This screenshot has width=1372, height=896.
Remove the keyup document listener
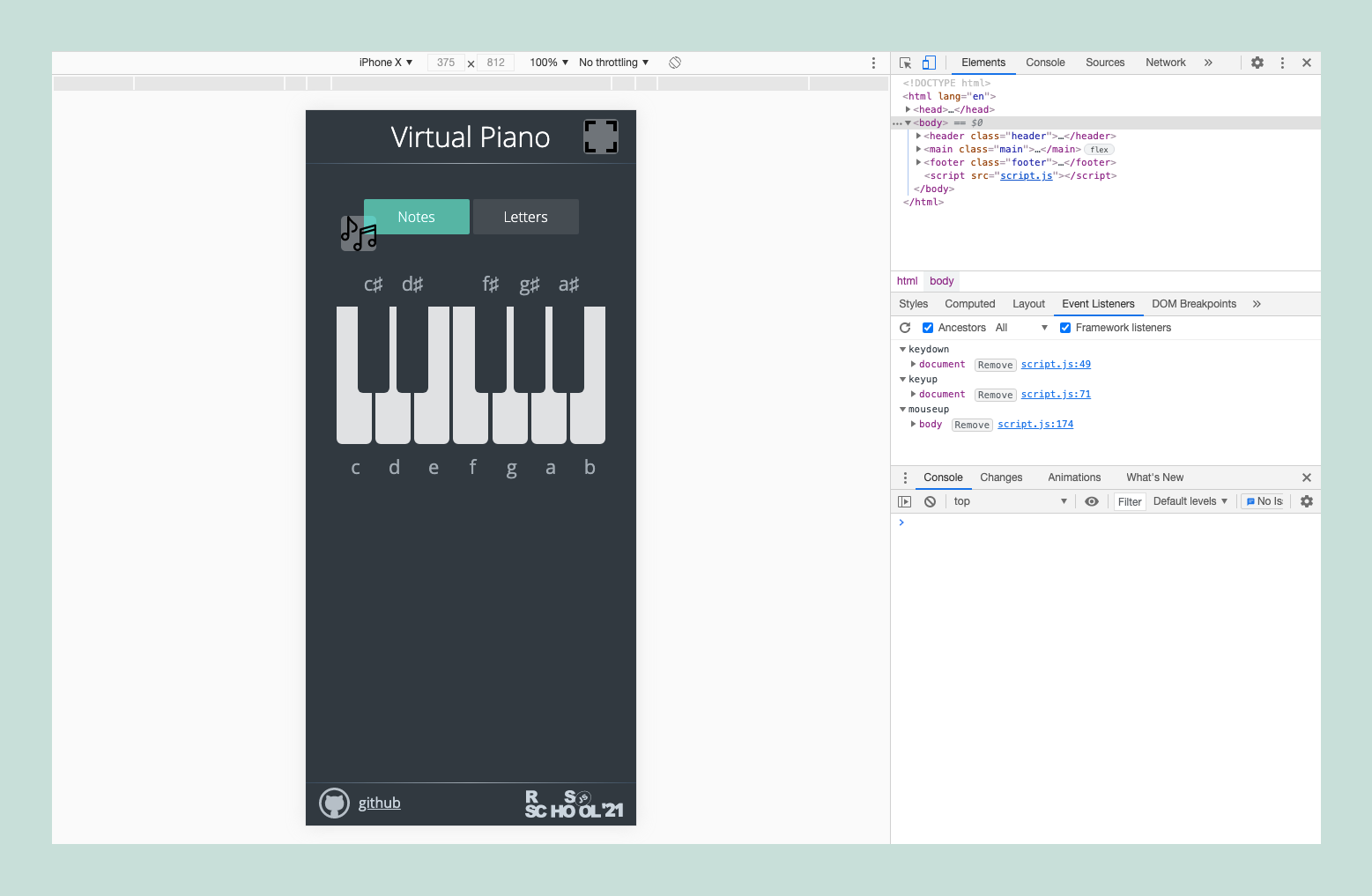(x=995, y=394)
